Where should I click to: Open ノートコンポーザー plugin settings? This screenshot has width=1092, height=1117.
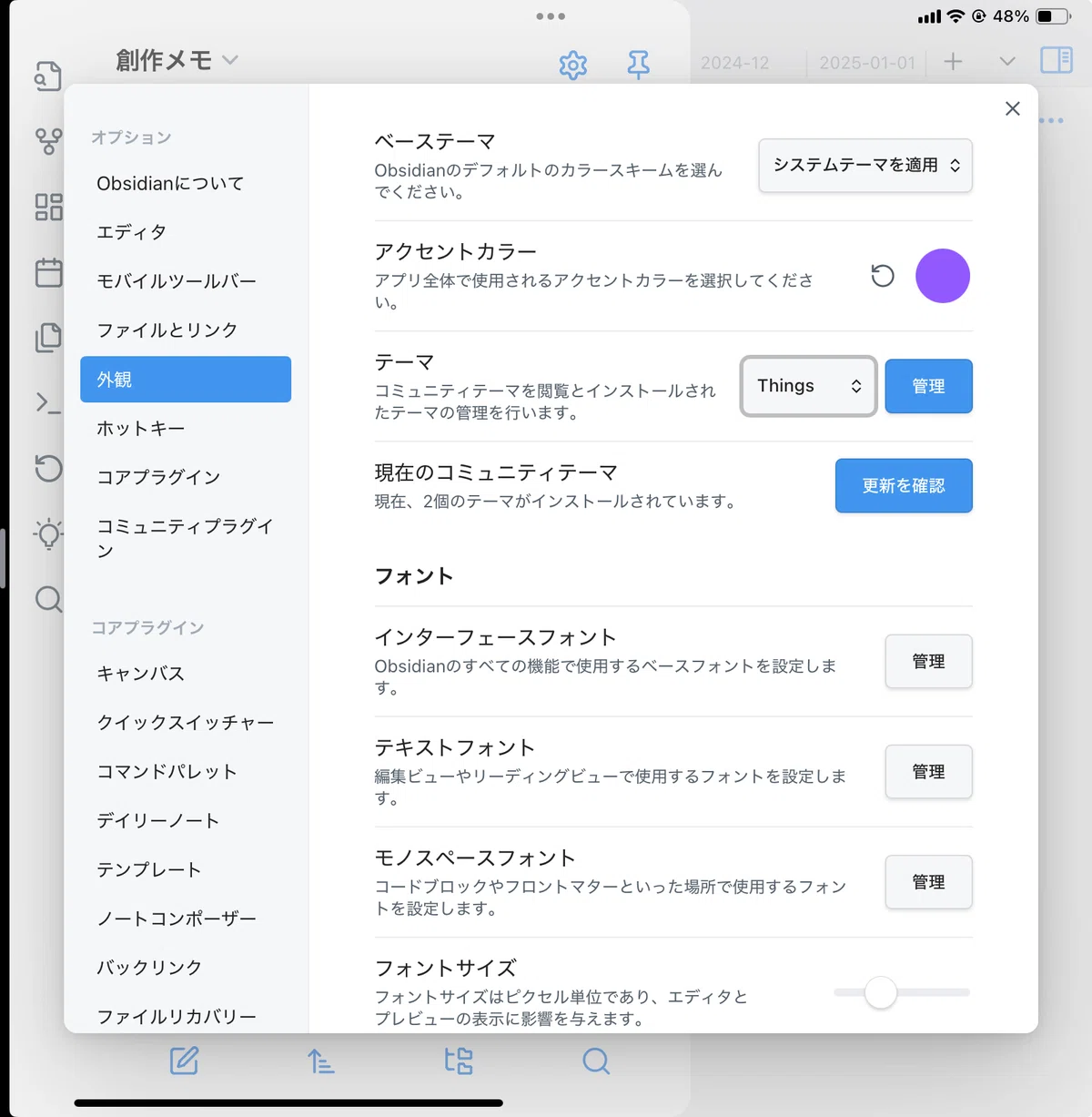click(x=186, y=919)
